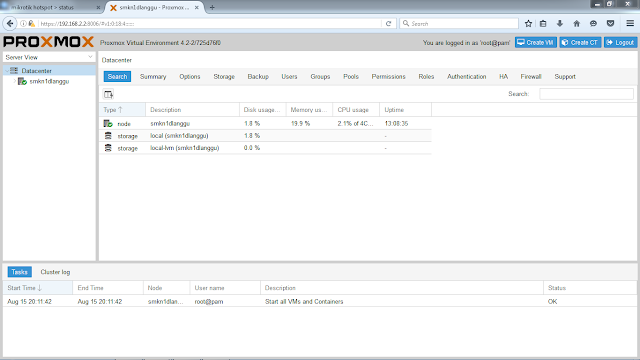Sort by the Type column header
This screenshot has width=640, height=360.
(x=122, y=110)
